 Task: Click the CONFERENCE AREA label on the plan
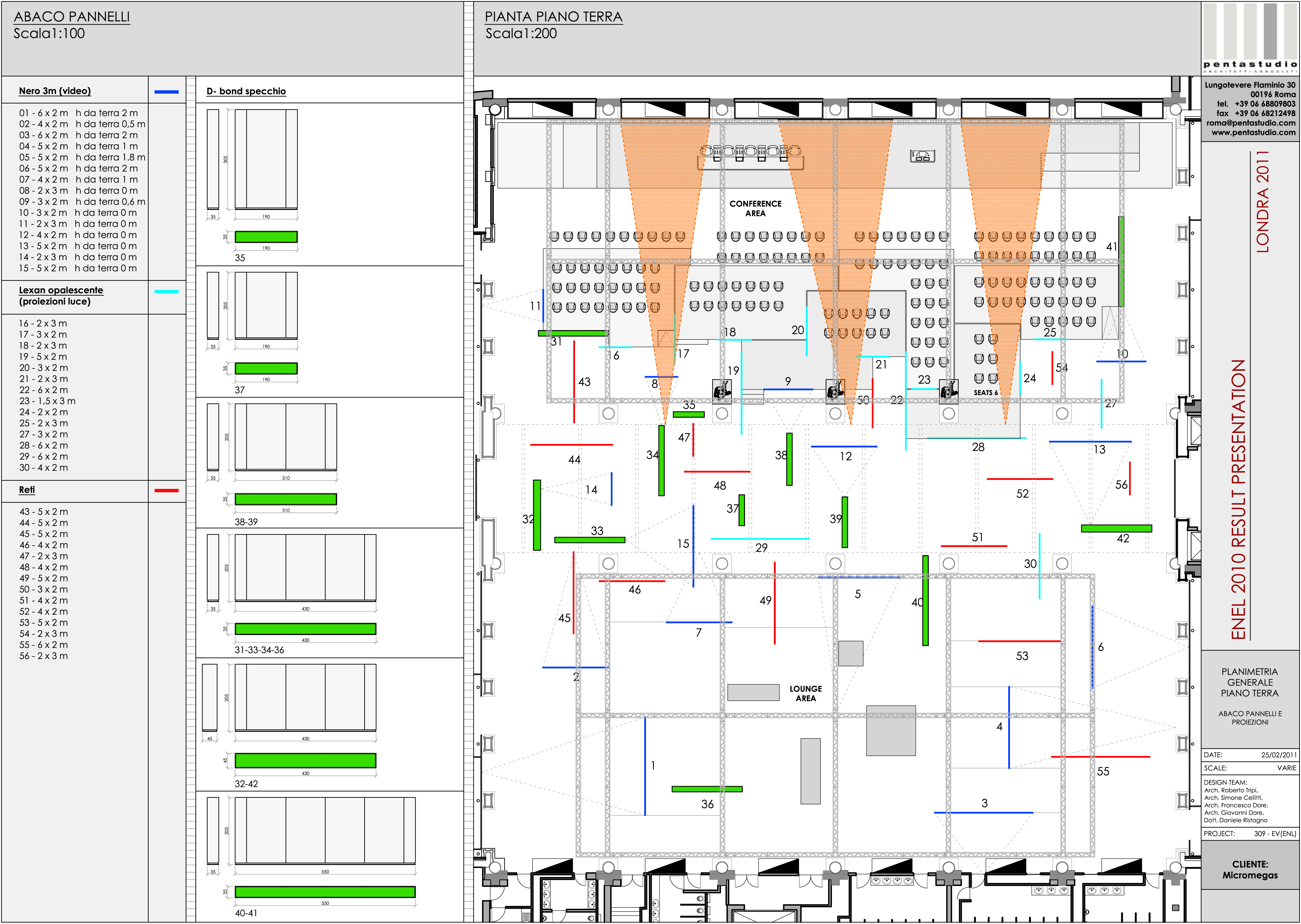[755, 208]
